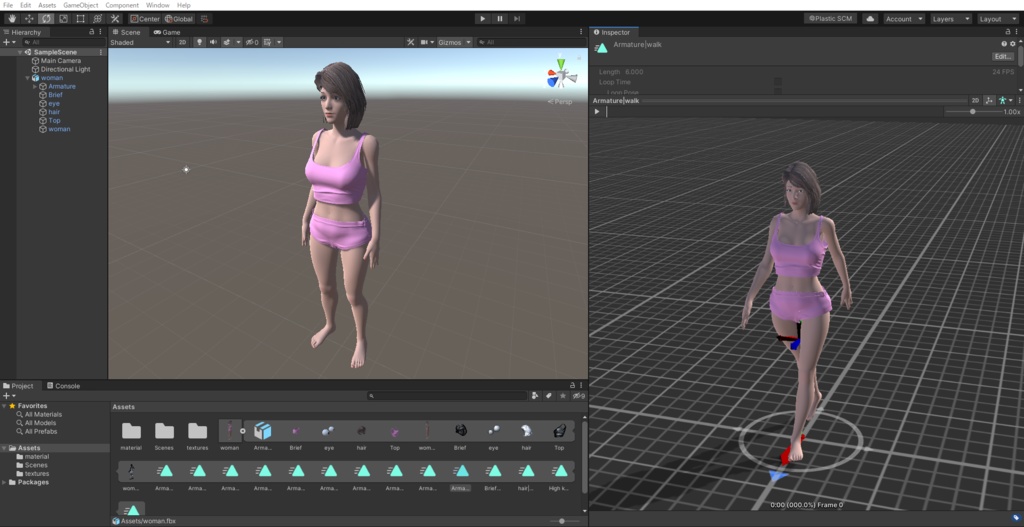The width and height of the screenshot is (1024, 527).
Task: Toggle Global handle rotation button
Action: coord(179,19)
